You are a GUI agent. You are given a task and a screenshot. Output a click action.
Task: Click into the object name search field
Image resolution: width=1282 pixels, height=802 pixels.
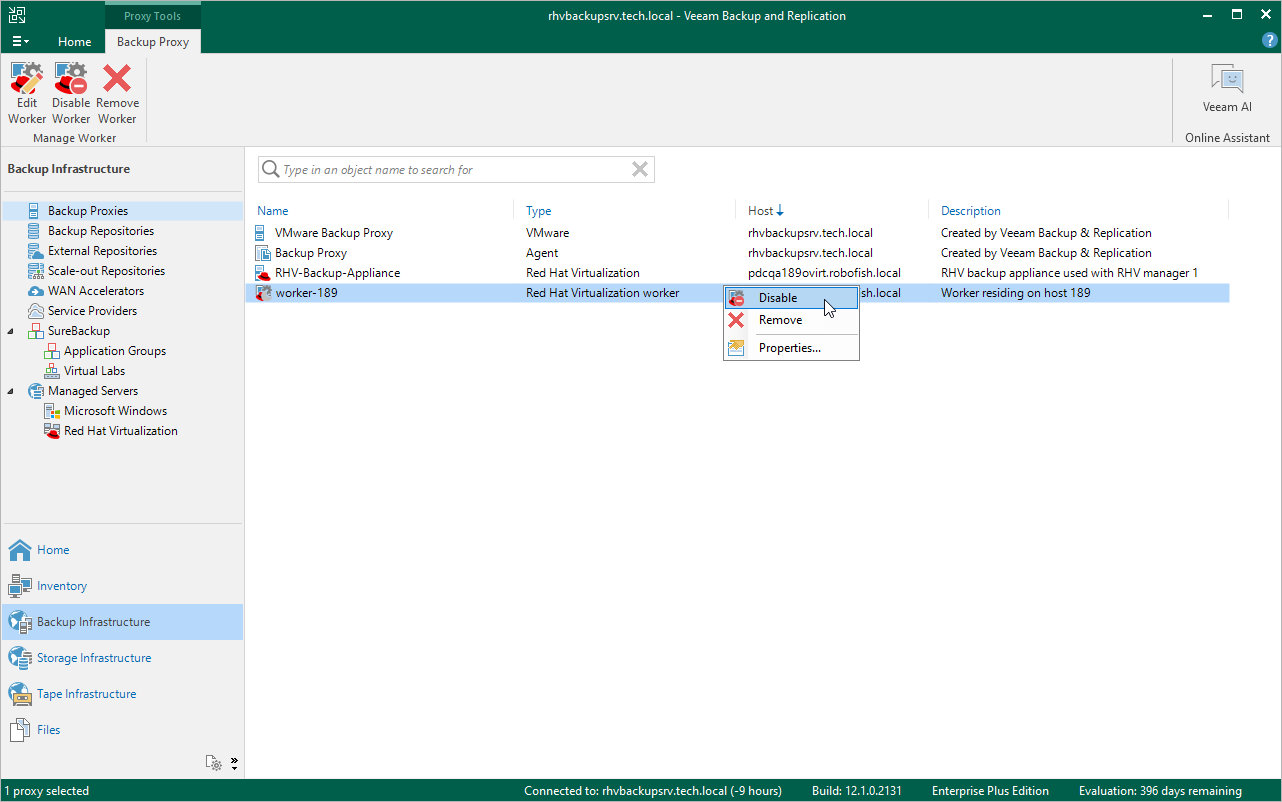(455, 170)
